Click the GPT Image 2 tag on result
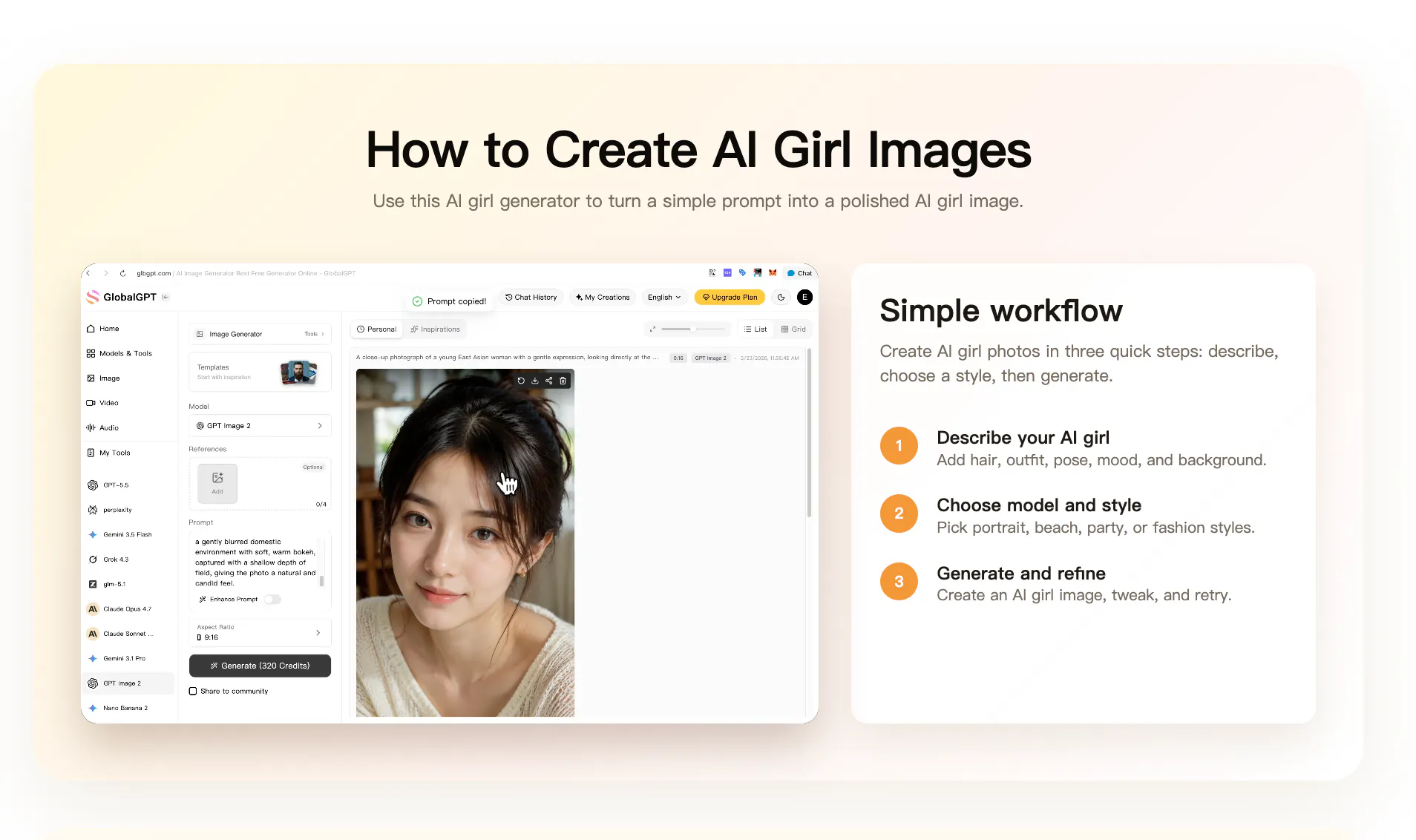The width and height of the screenshot is (1416, 840). 710,358
